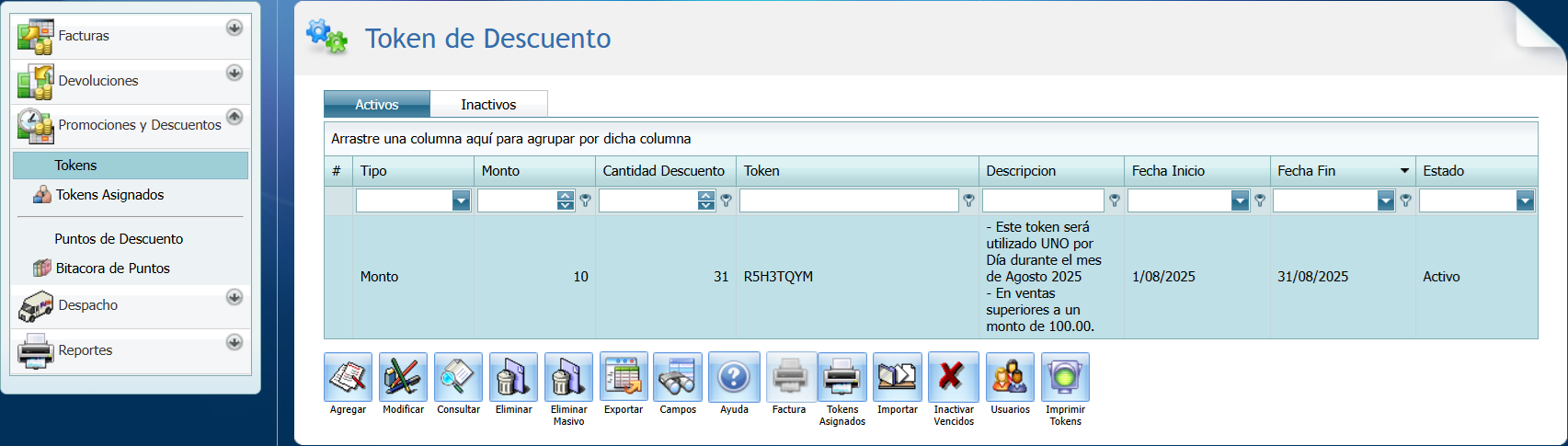Sort by the Fecha Inicio column header
Viewport: 1568px width, 446px height.
point(1197,171)
